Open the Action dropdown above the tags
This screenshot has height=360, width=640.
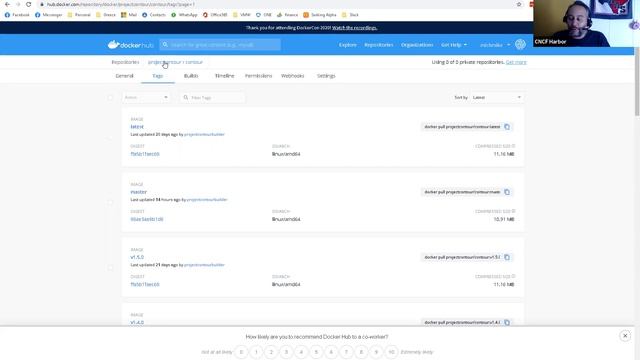[x=146, y=98]
